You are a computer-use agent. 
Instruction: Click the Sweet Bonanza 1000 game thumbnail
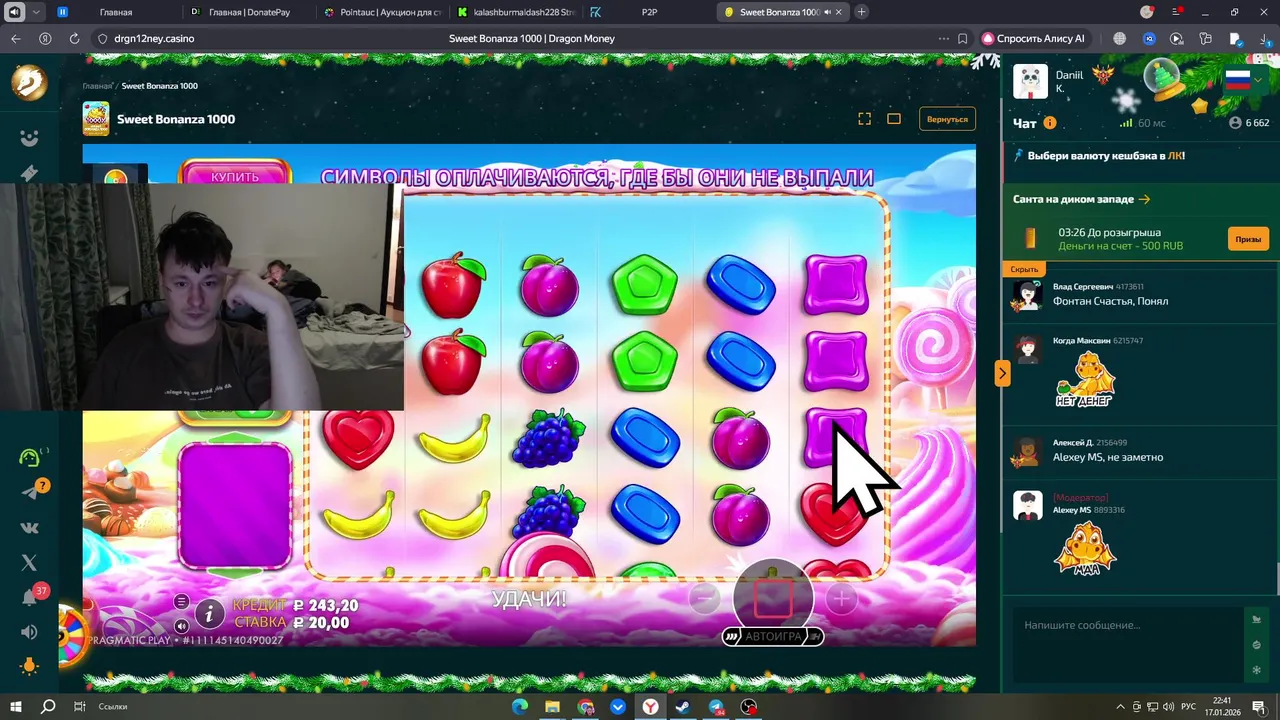(x=96, y=119)
